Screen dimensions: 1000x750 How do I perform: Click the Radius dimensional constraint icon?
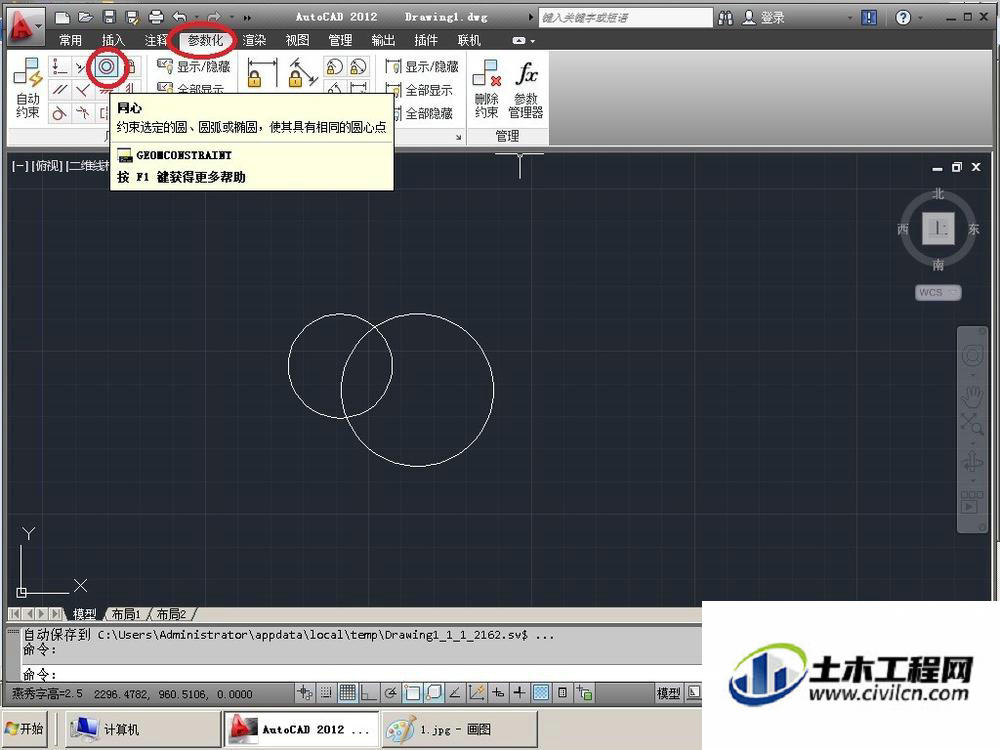(334, 66)
